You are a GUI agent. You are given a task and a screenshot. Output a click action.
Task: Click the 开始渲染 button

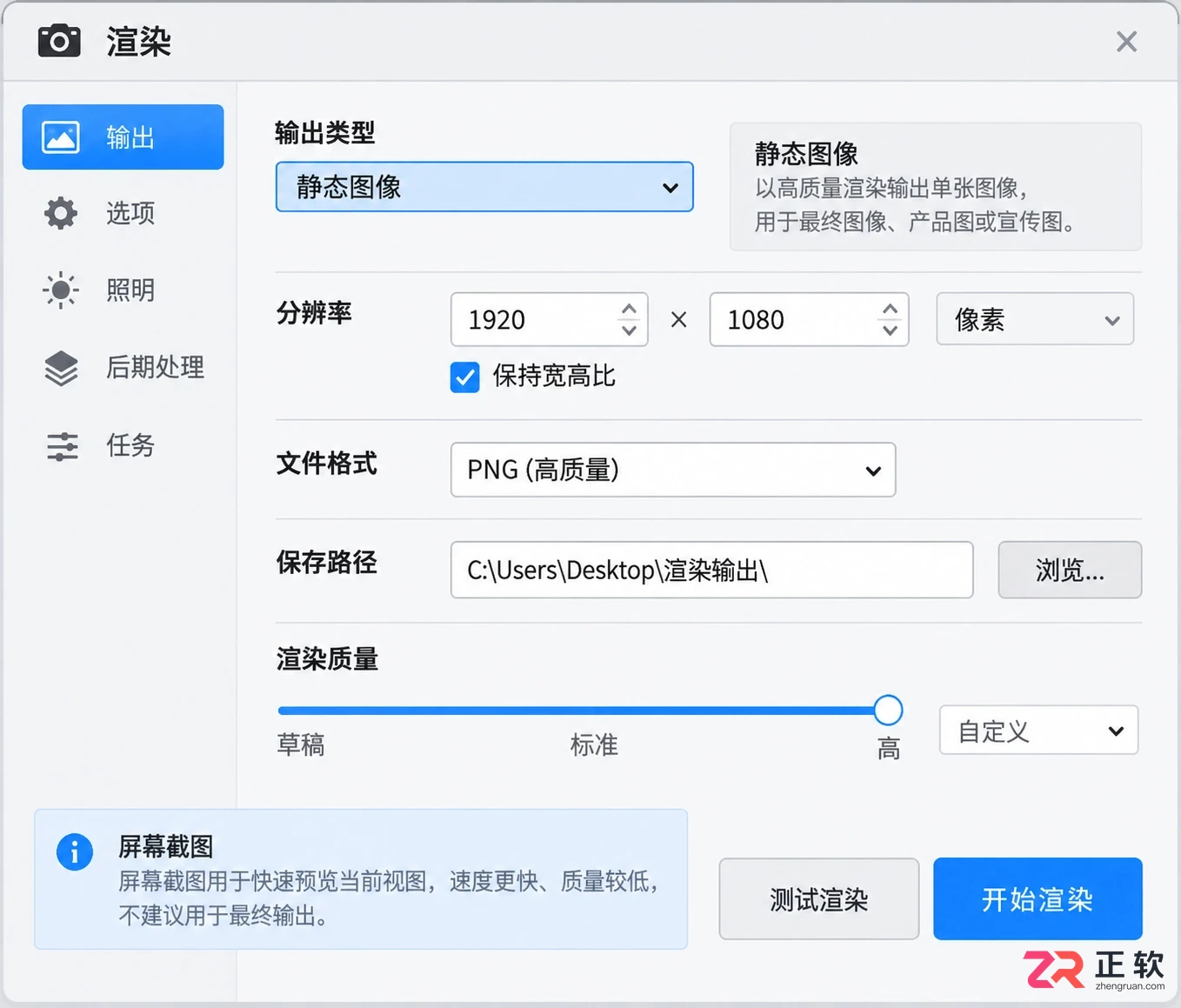(x=1038, y=898)
